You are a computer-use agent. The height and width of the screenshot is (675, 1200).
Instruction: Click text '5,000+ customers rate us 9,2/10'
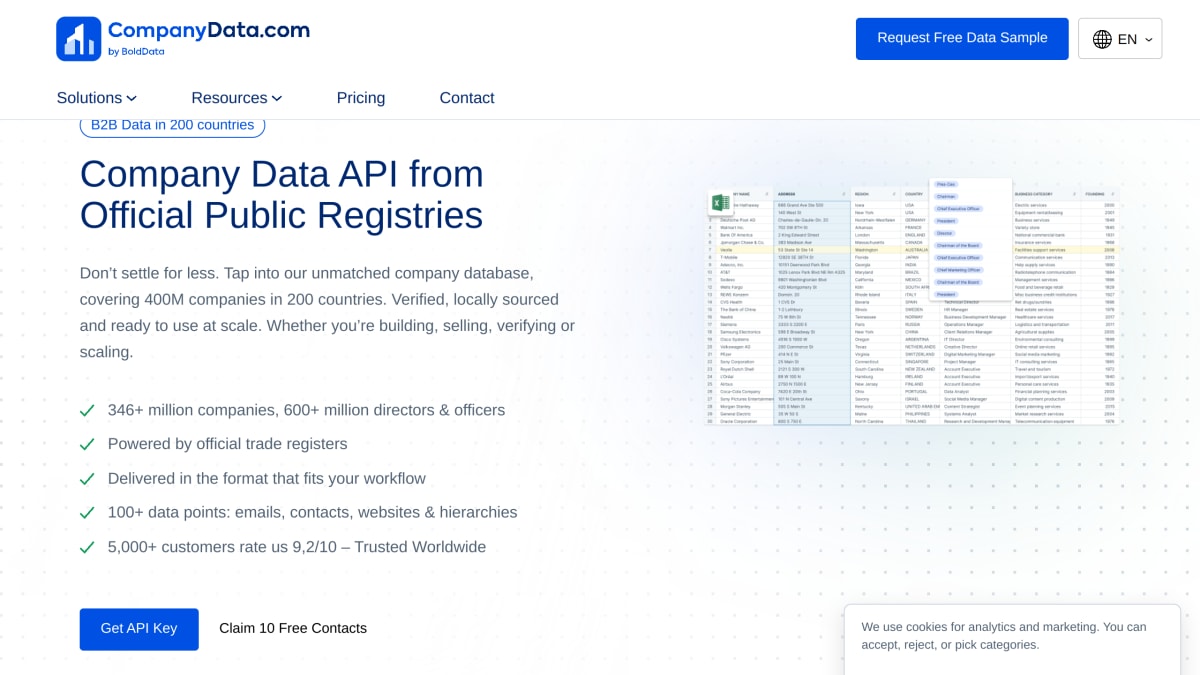coord(225,548)
